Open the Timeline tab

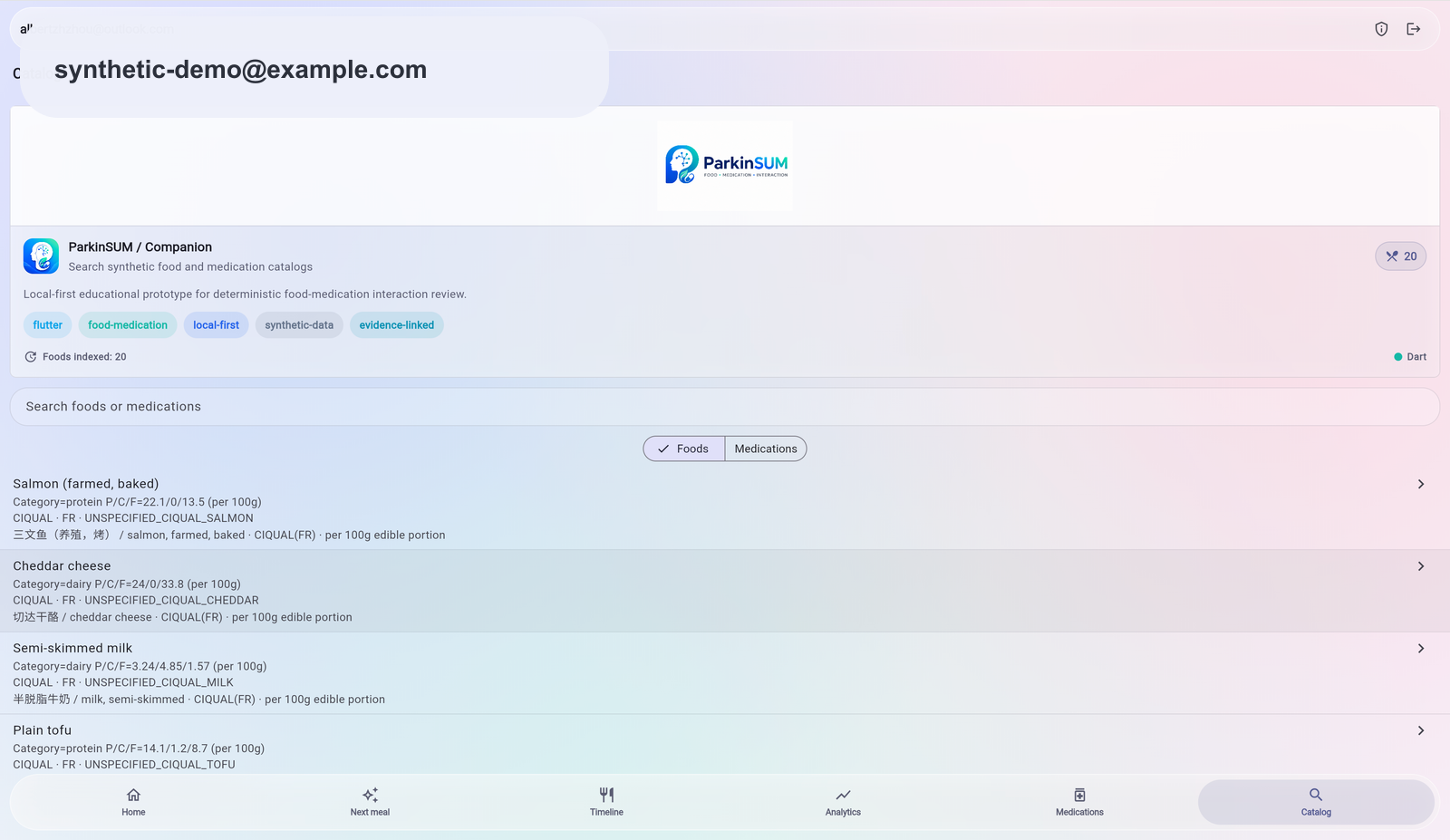pyautogui.click(x=606, y=802)
